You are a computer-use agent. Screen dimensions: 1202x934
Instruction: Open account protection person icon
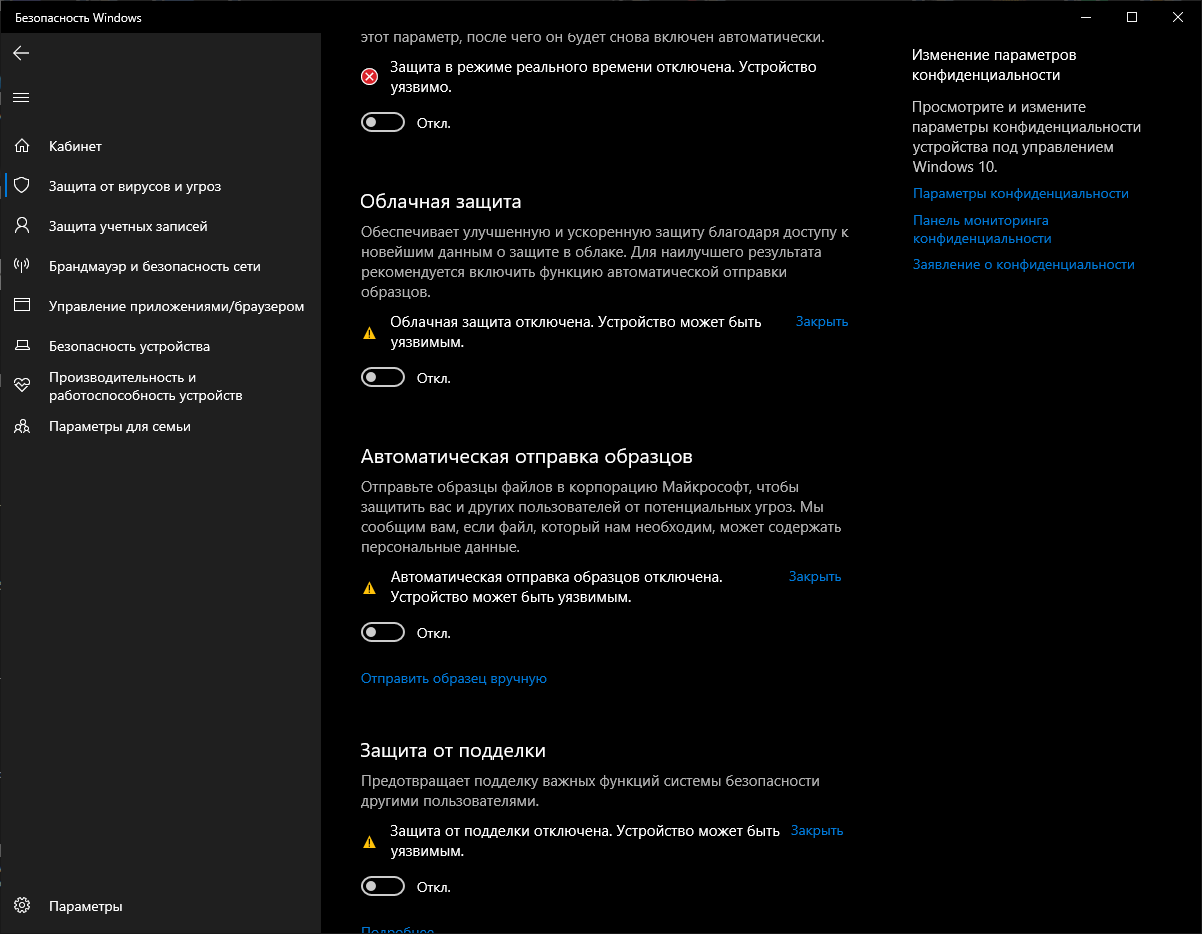tap(22, 226)
